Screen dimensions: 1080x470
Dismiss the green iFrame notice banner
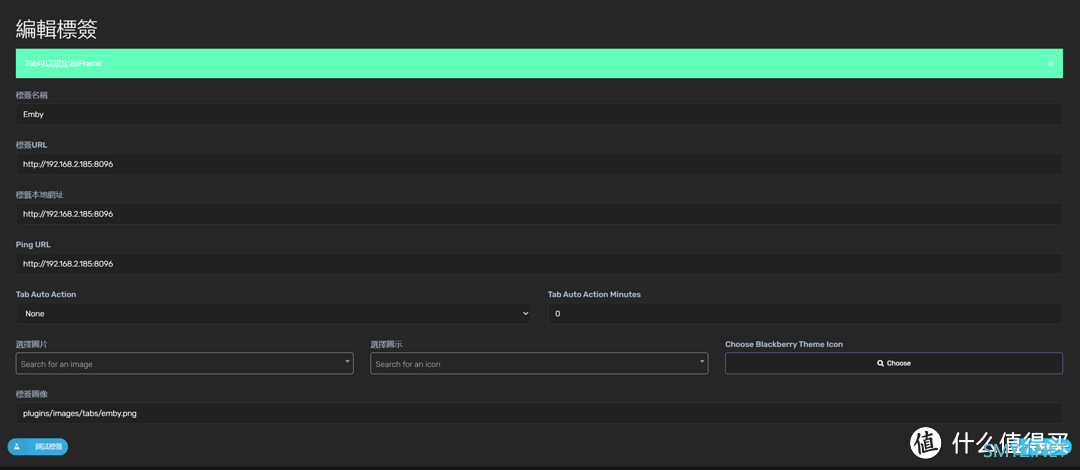tap(1050, 63)
